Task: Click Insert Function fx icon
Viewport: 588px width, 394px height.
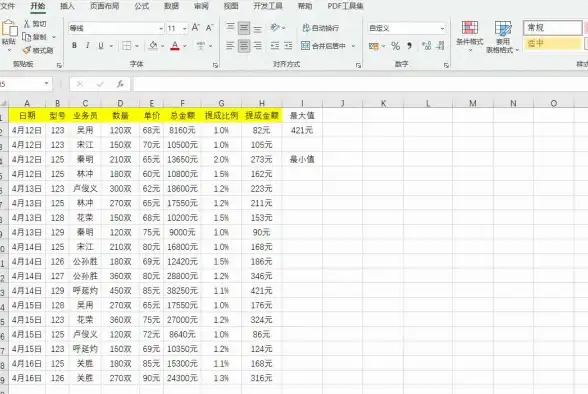Action: [120, 84]
